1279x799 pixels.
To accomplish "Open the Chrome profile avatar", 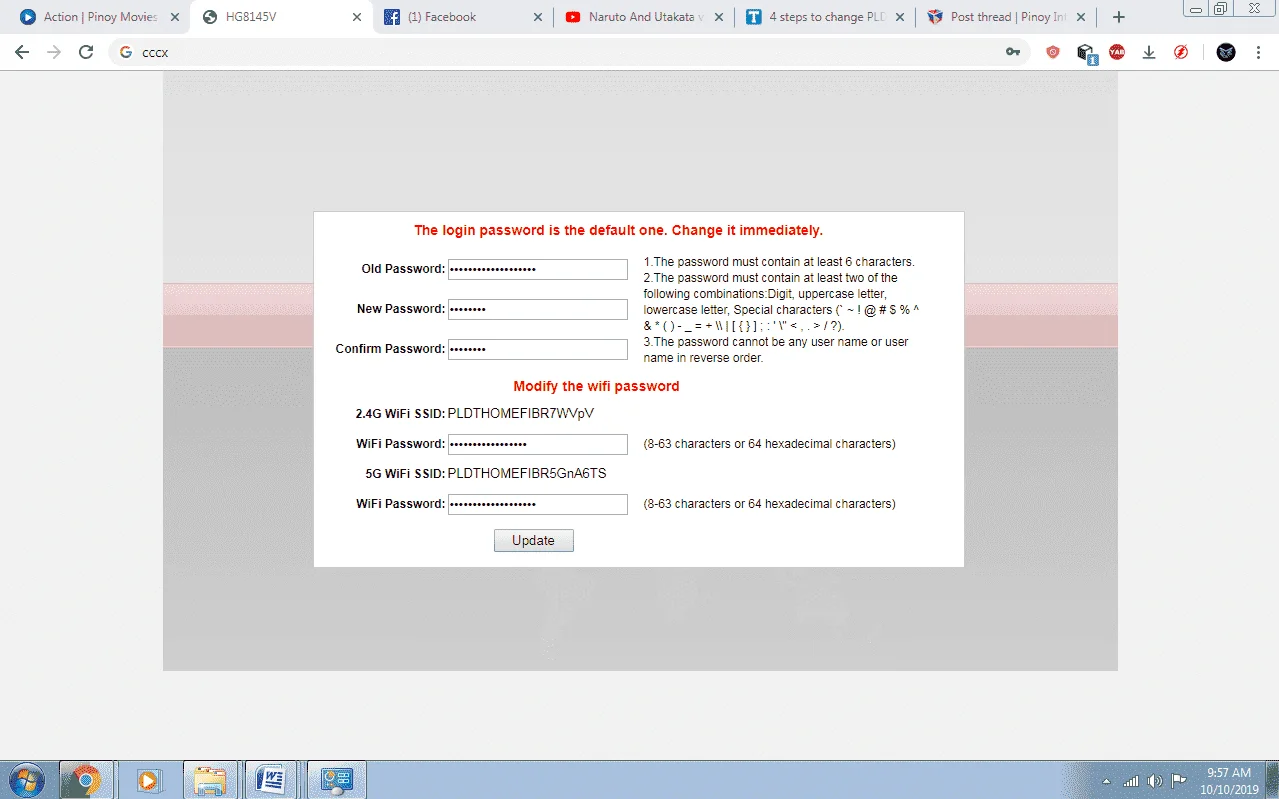I will [x=1226, y=52].
